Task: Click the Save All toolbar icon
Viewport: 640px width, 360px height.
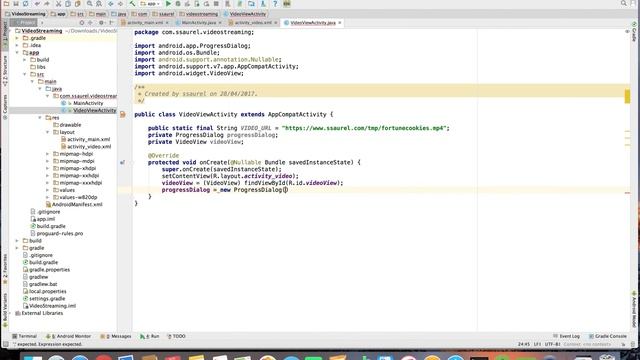Action: pyautogui.click(x=16, y=4)
